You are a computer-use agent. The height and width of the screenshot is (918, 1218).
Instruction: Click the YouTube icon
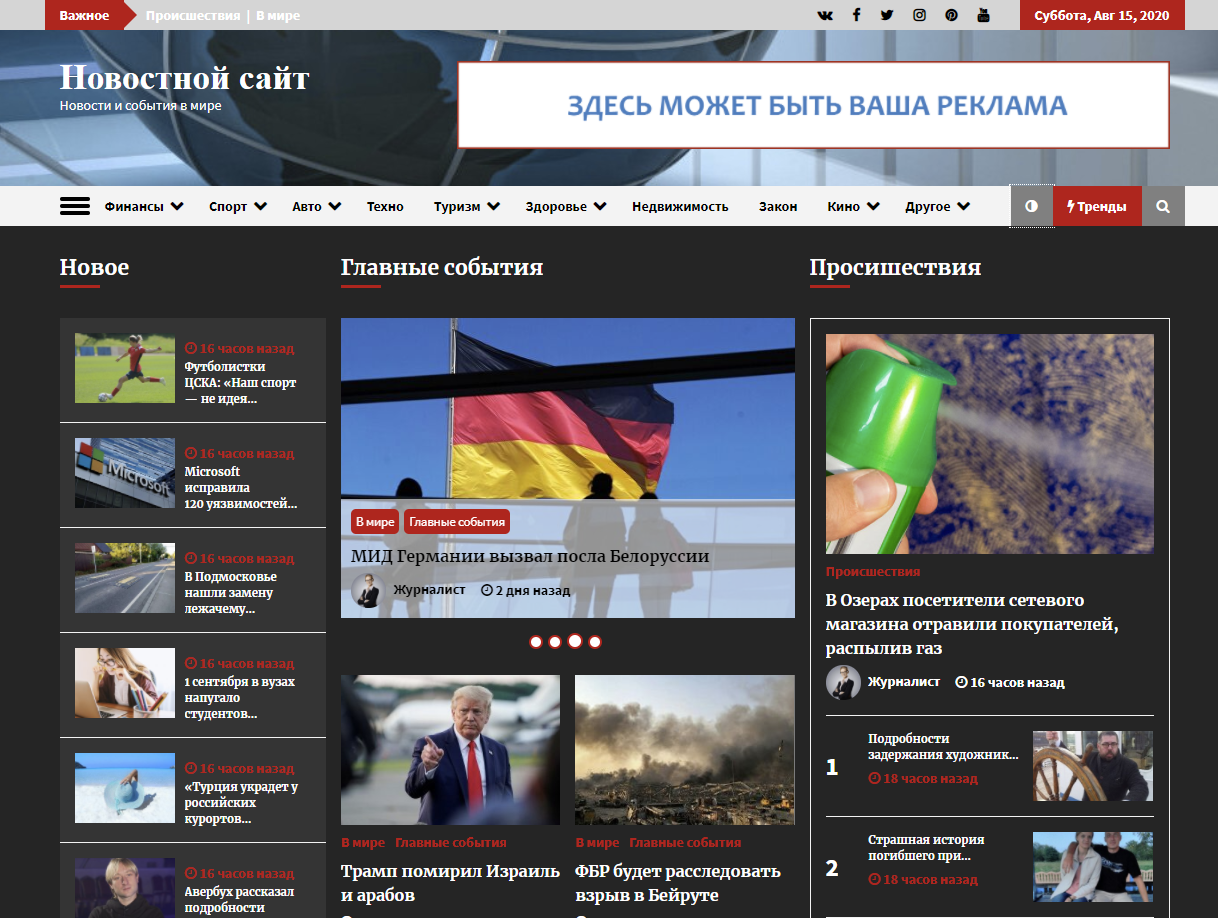coord(983,15)
